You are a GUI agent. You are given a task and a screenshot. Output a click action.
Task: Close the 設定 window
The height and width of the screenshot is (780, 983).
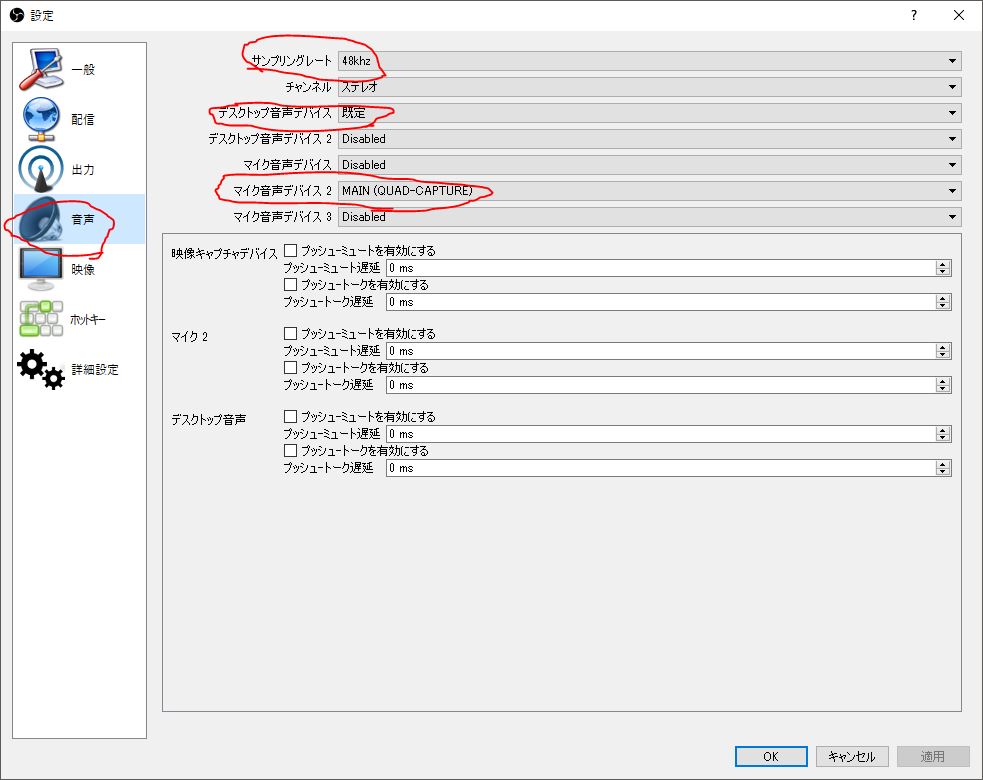pos(959,15)
